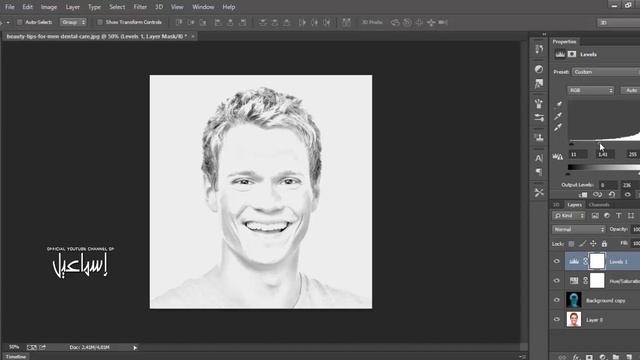The height and width of the screenshot is (360, 640).
Task: Toggle Levels adjustment visibility in Properties
Action: click(x=628, y=195)
